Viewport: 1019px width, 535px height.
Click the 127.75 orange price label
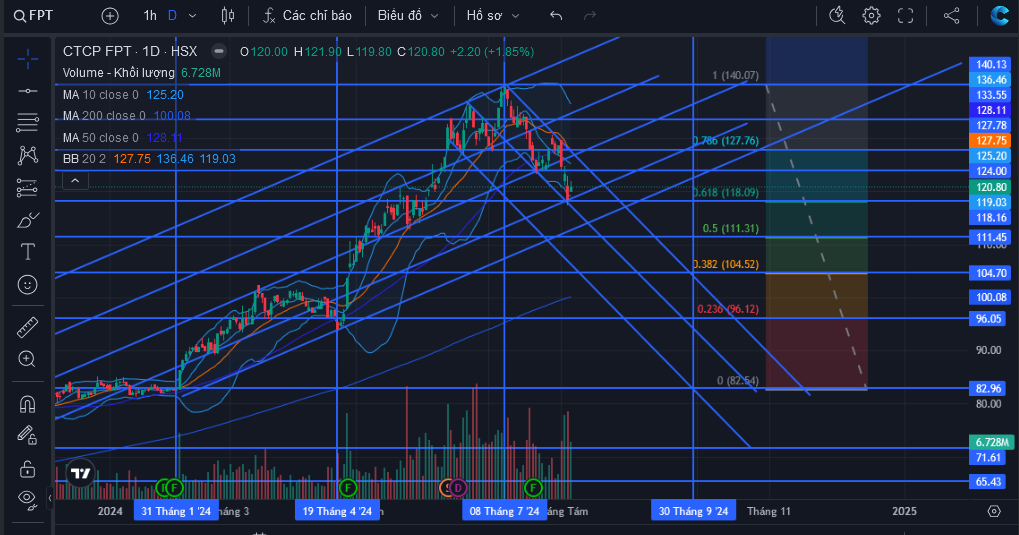coord(990,140)
